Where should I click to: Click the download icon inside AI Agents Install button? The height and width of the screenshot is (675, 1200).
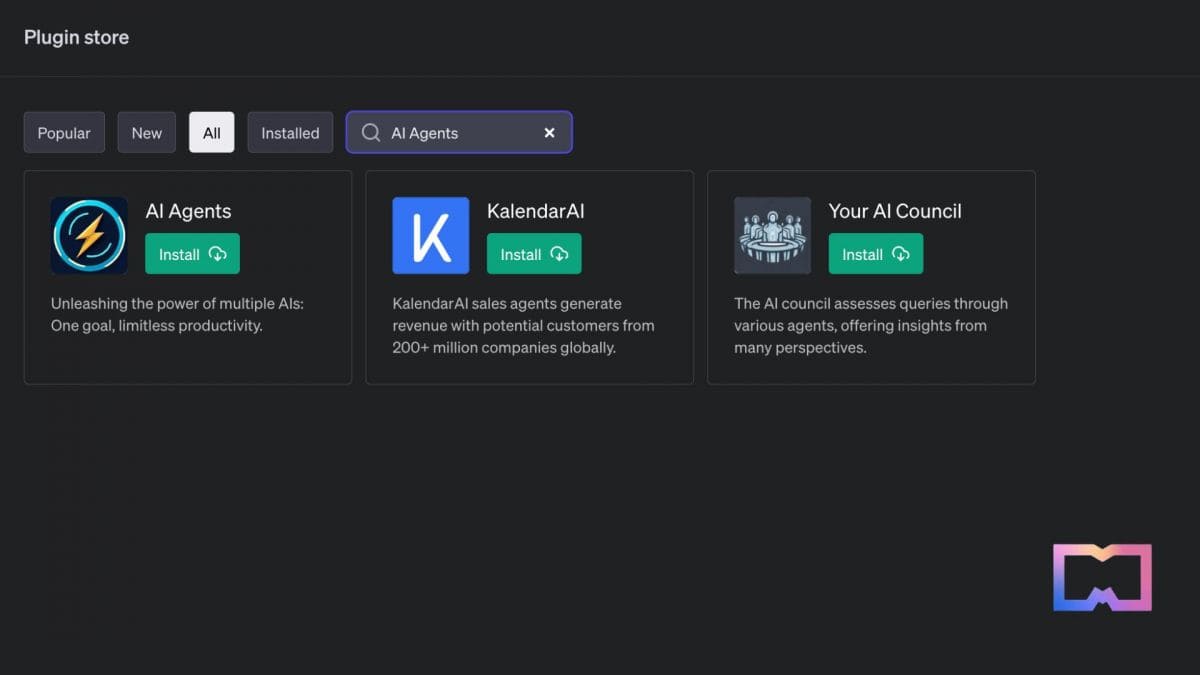tap(219, 254)
